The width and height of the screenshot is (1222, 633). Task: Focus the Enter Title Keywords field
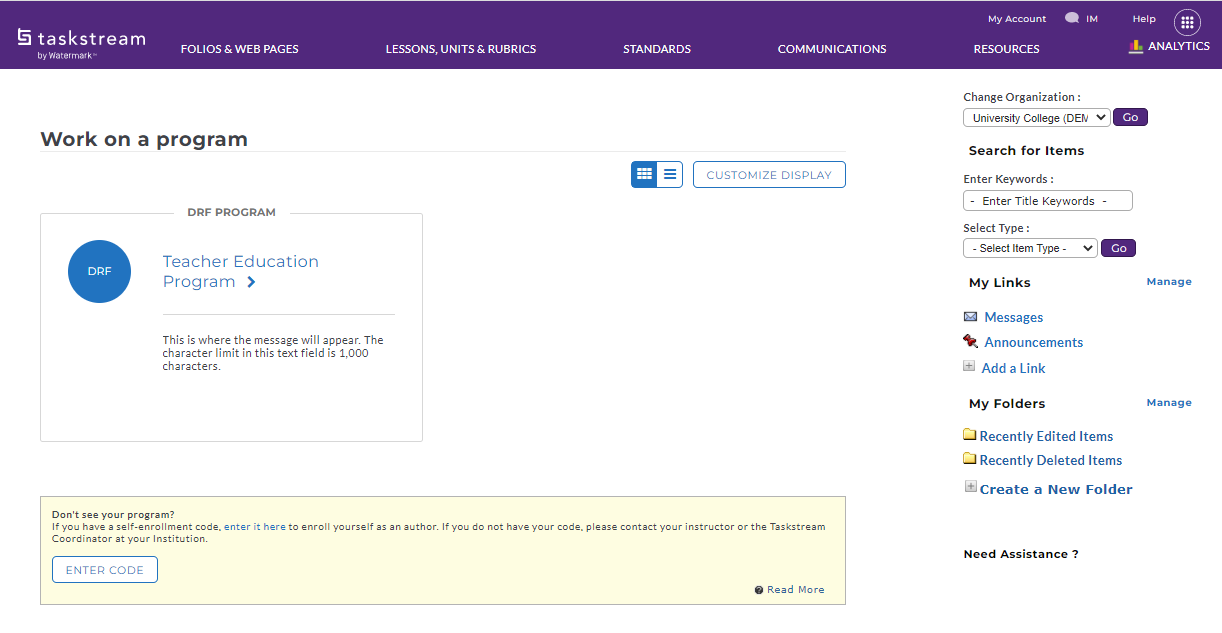pos(1048,201)
